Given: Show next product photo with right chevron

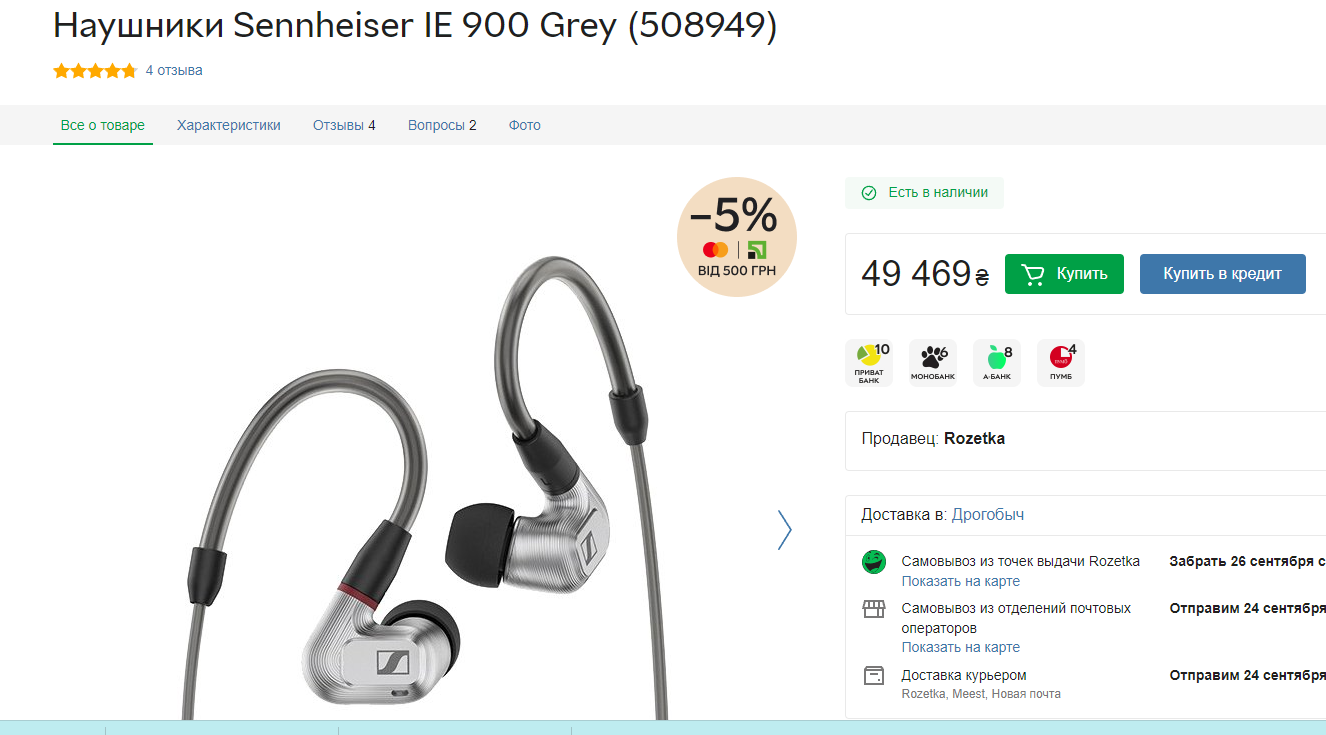Looking at the screenshot, I should (x=784, y=530).
